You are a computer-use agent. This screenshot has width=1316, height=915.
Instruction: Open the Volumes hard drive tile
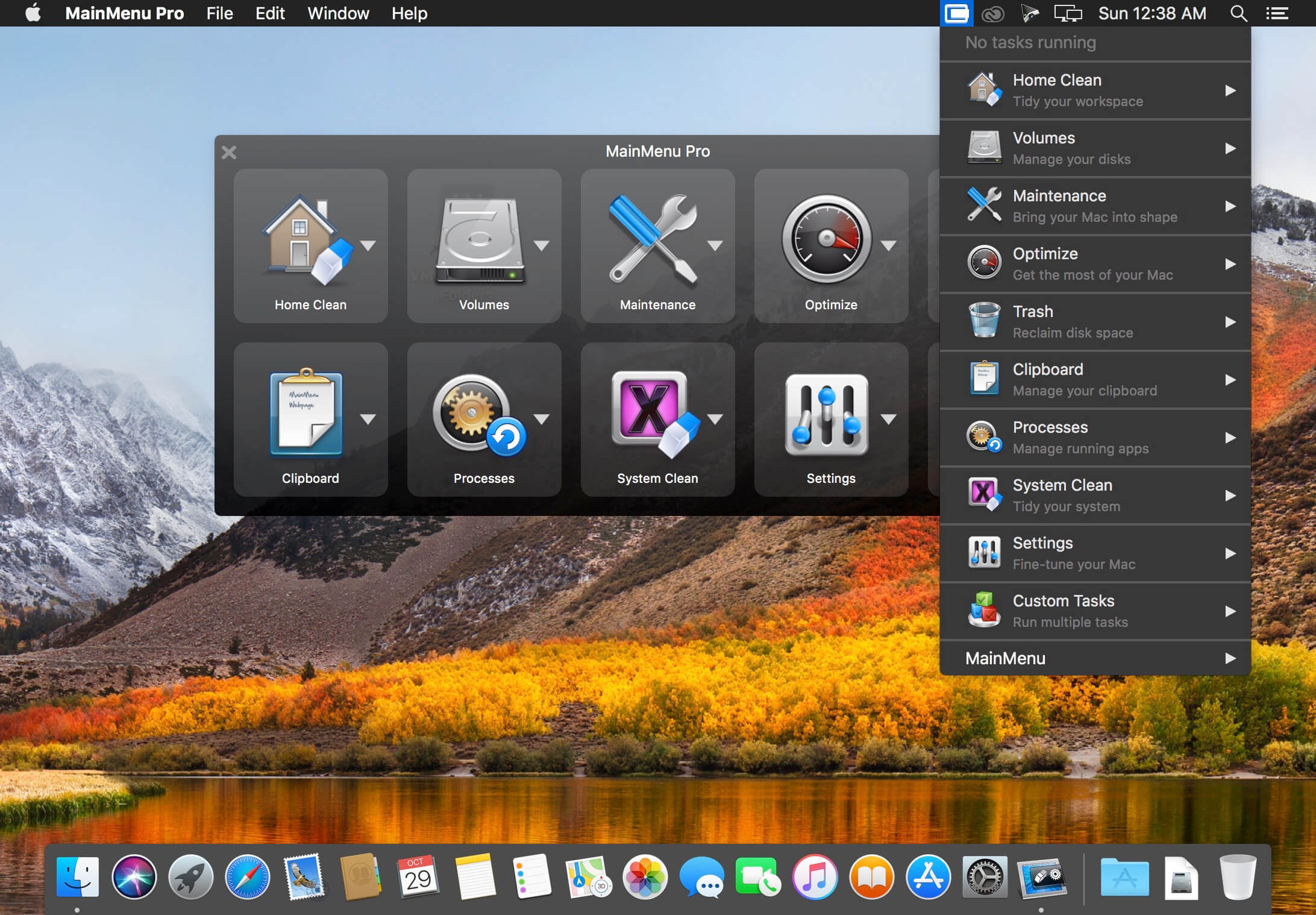479,241
